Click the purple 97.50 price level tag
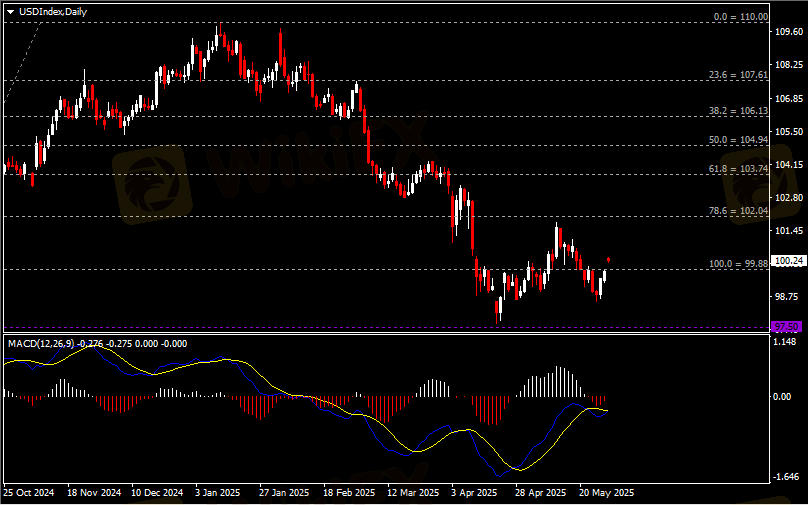This screenshot has height=505, width=808. click(x=787, y=327)
